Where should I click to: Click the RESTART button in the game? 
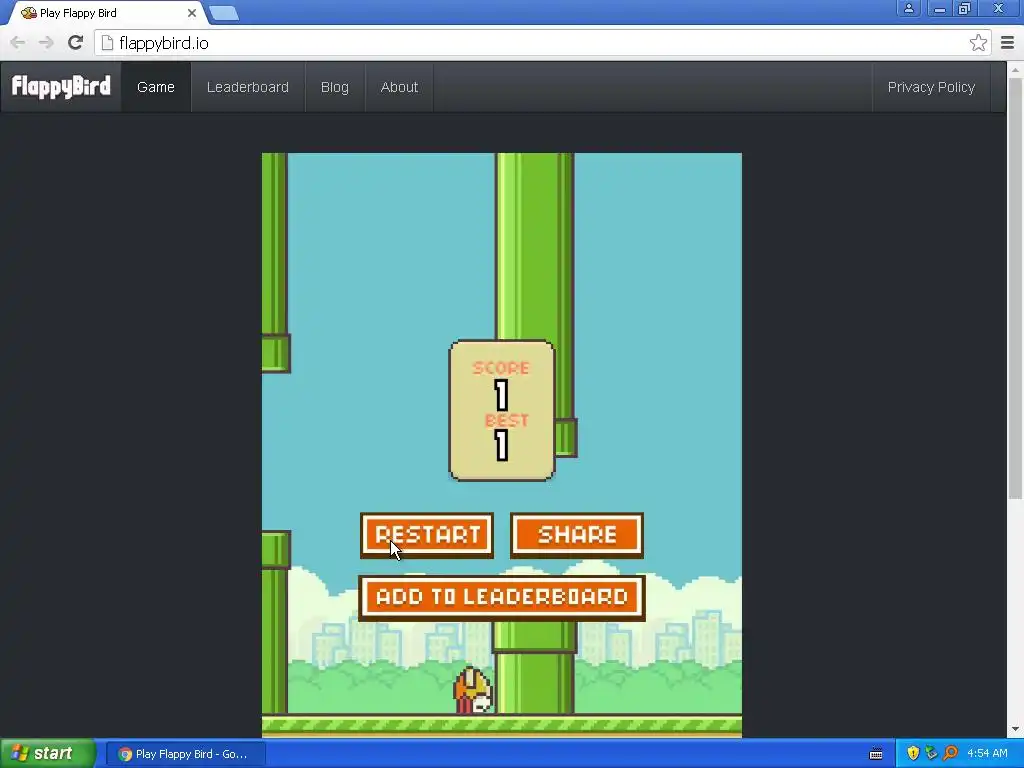pyautogui.click(x=426, y=536)
